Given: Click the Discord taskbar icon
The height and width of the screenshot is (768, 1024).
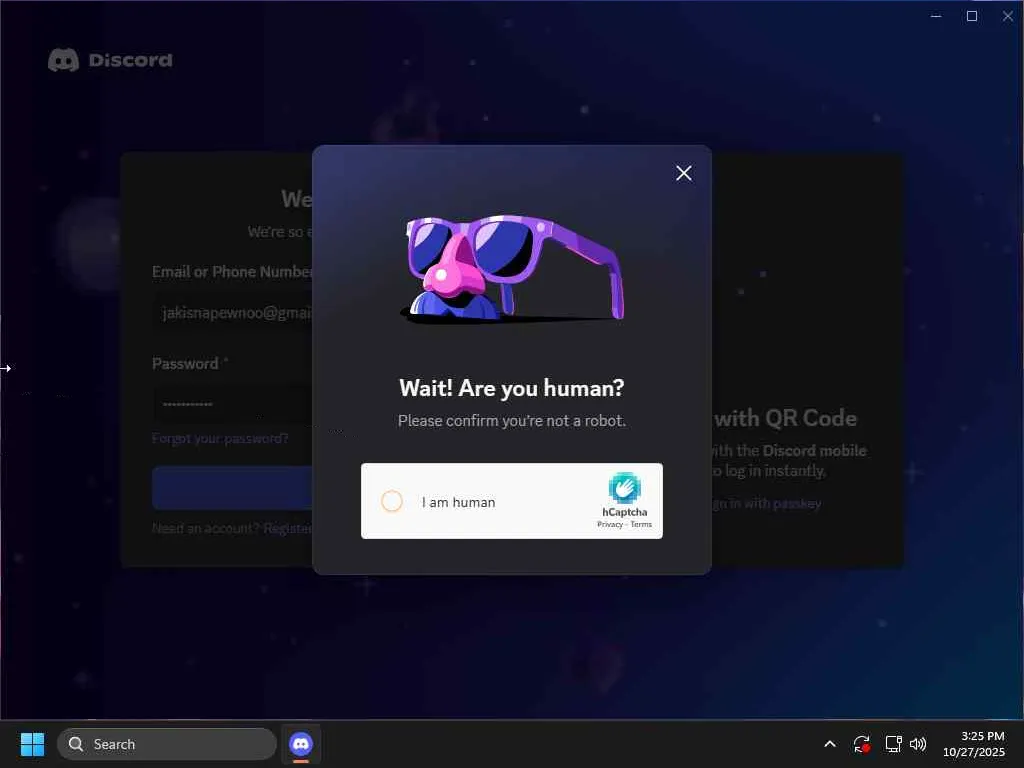Looking at the screenshot, I should [x=301, y=744].
